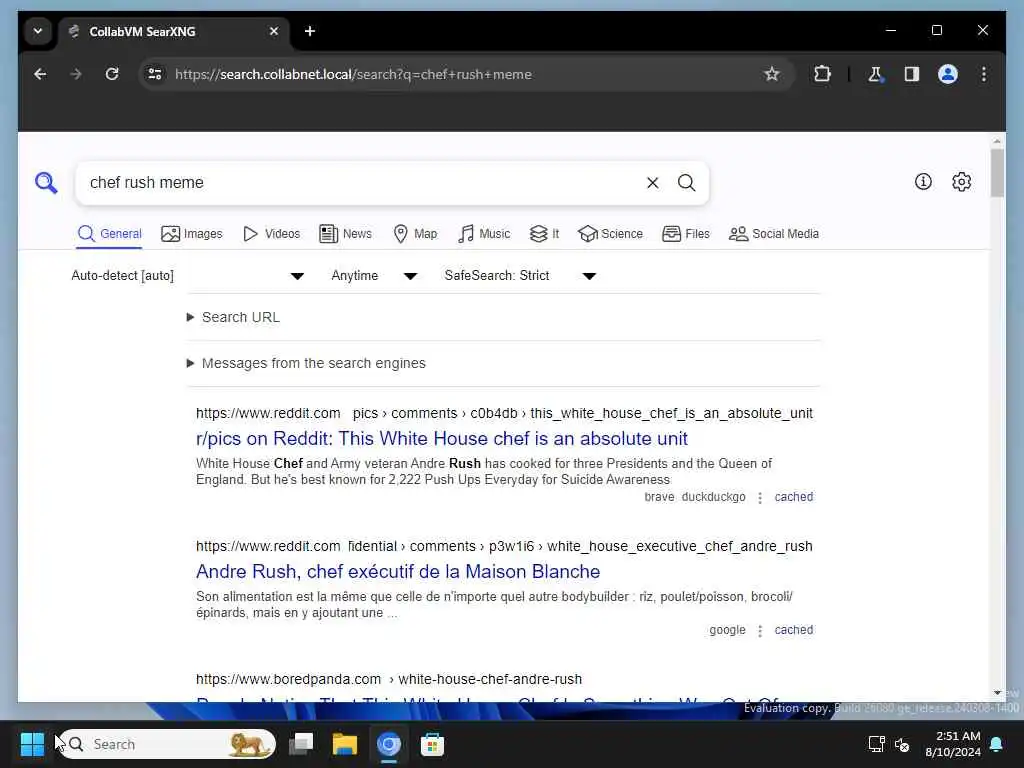This screenshot has width=1024, height=768.
Task: Open the notification bell in the tray
Action: (997, 744)
